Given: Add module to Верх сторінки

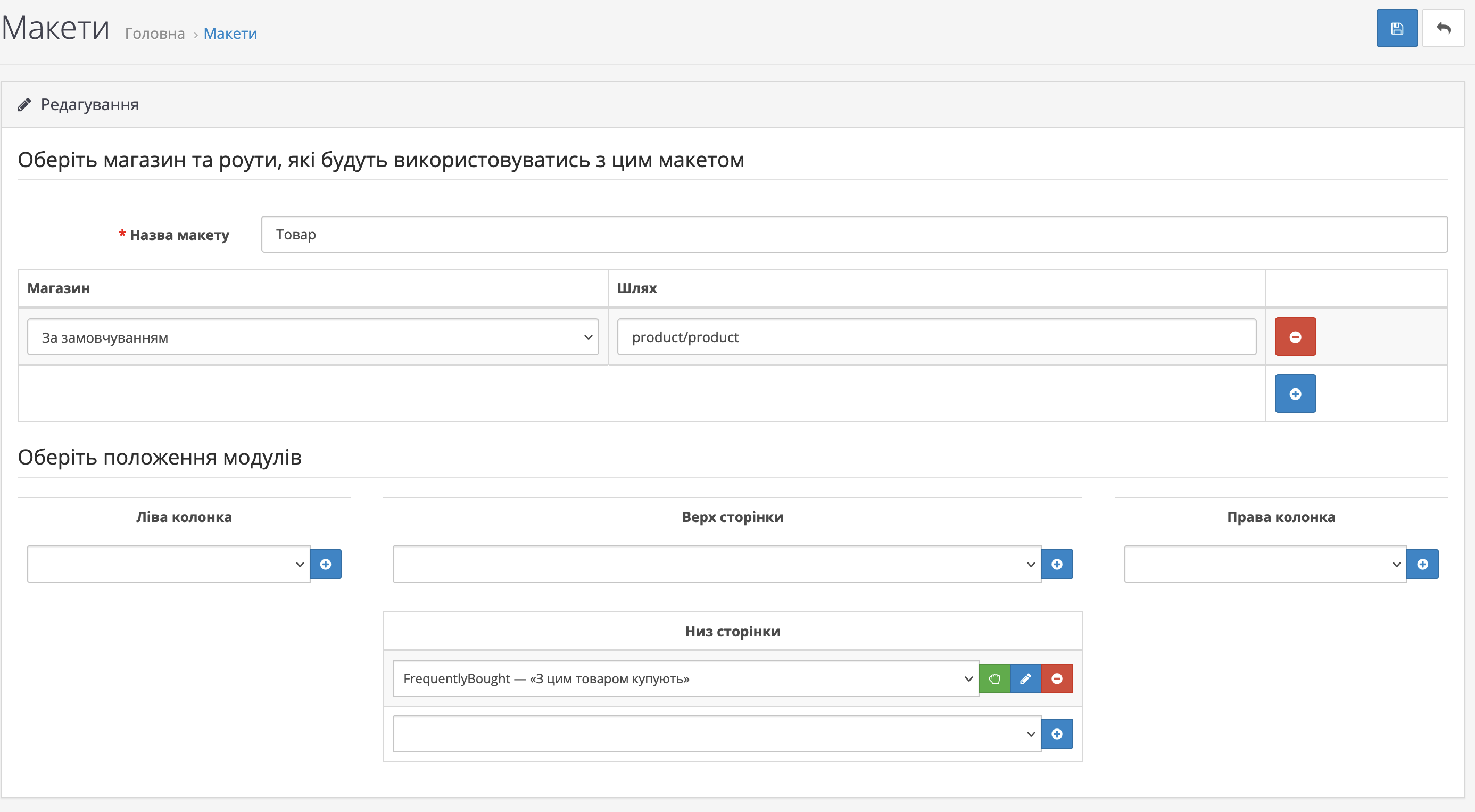Looking at the screenshot, I should pos(1057,565).
